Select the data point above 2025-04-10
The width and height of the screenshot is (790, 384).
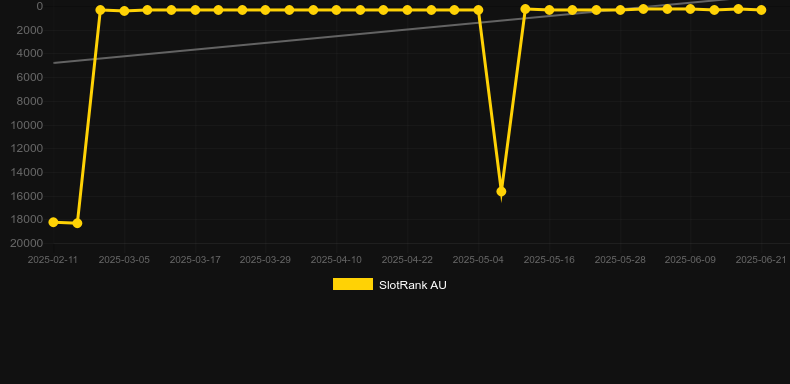click(x=336, y=10)
